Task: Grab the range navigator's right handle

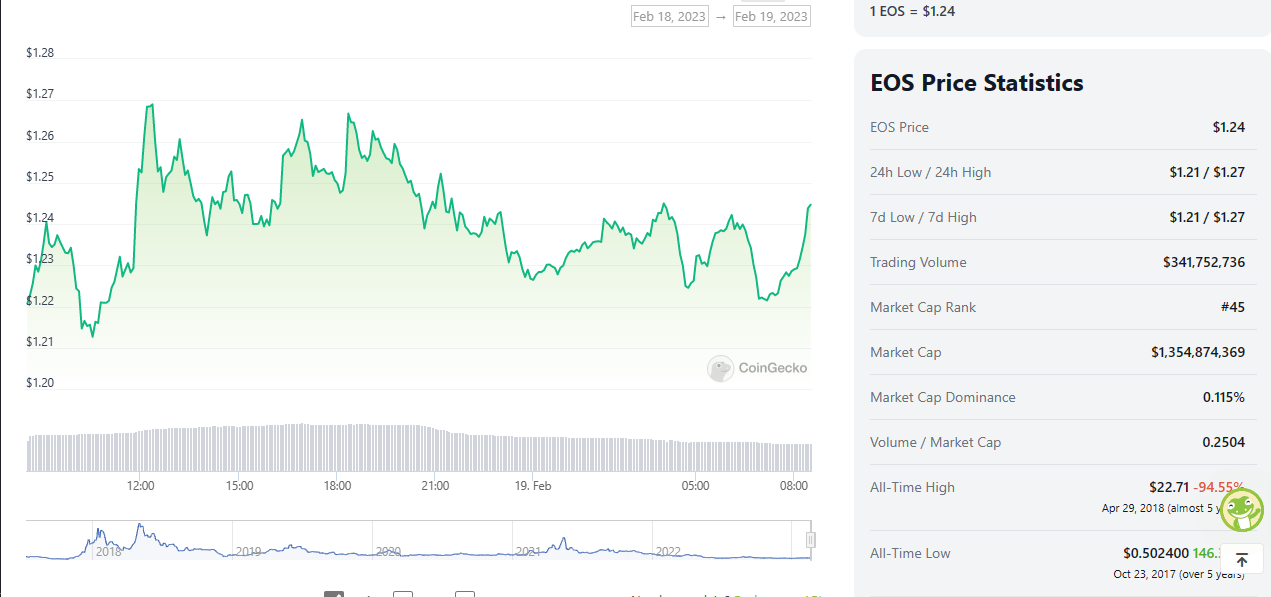Action: pyautogui.click(x=811, y=540)
